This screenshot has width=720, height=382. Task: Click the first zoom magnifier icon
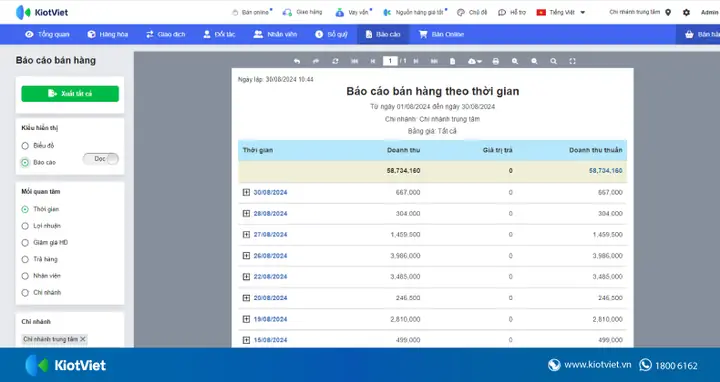coord(515,61)
